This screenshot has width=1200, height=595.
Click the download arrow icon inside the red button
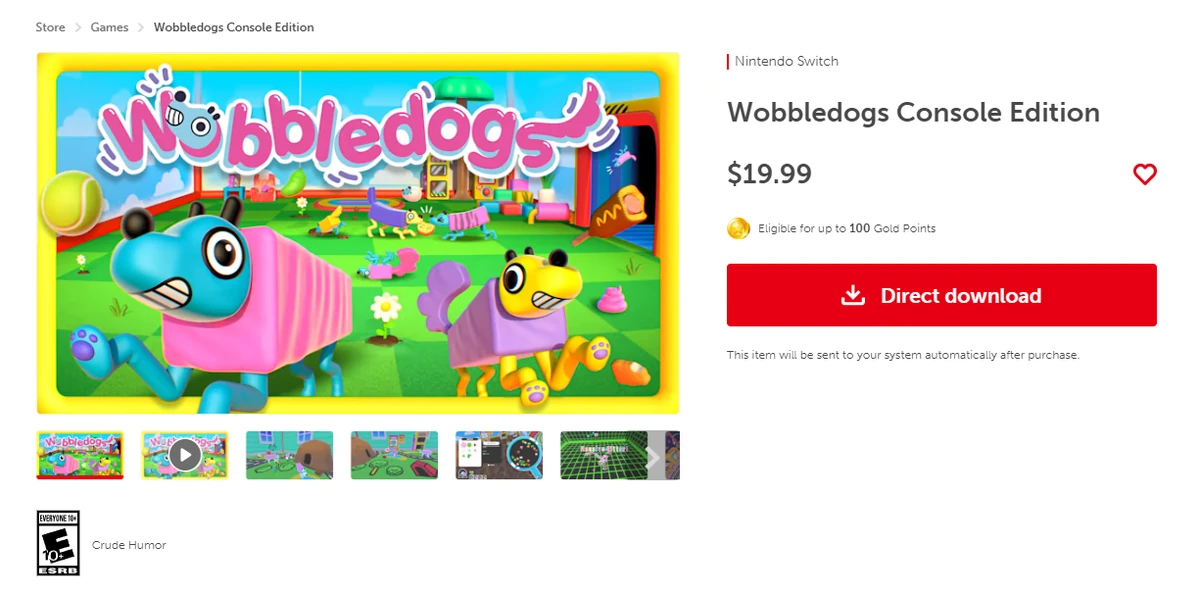[x=853, y=295]
